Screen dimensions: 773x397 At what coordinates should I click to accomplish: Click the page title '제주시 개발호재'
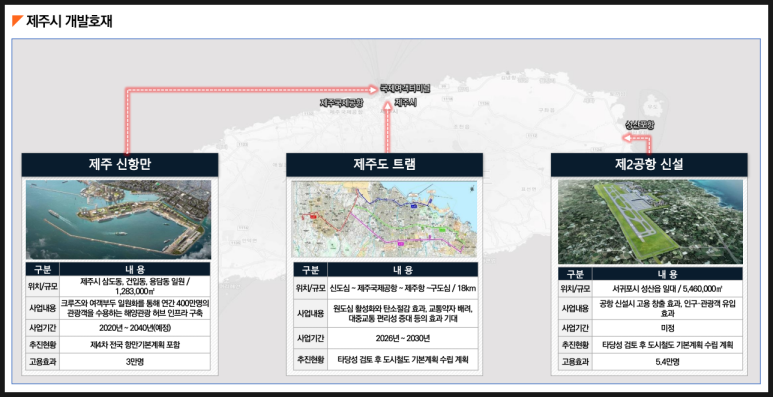(x=69, y=21)
